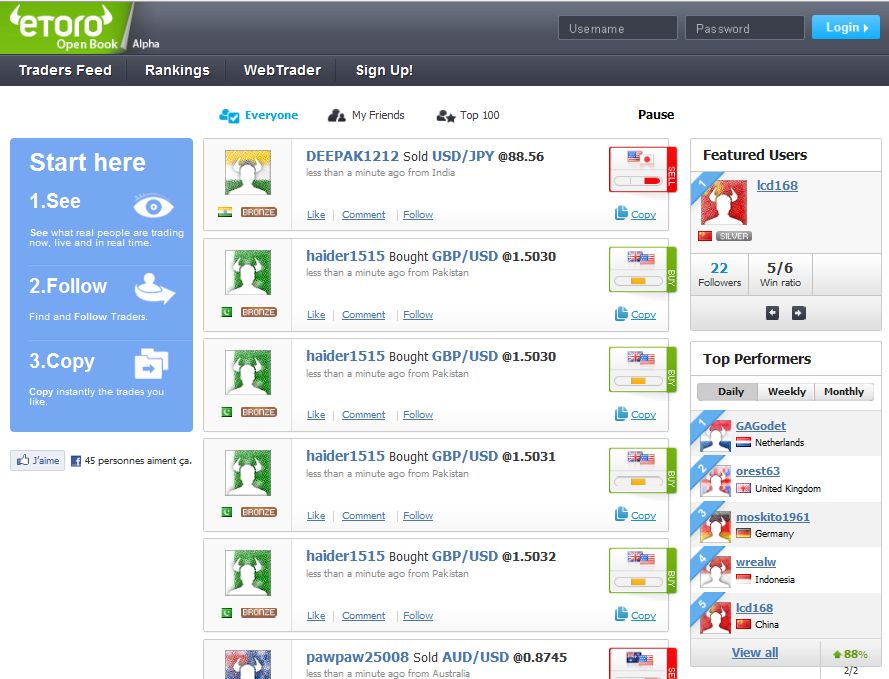Click View all top performers link
Screen dimensions: 889x679
click(755, 653)
